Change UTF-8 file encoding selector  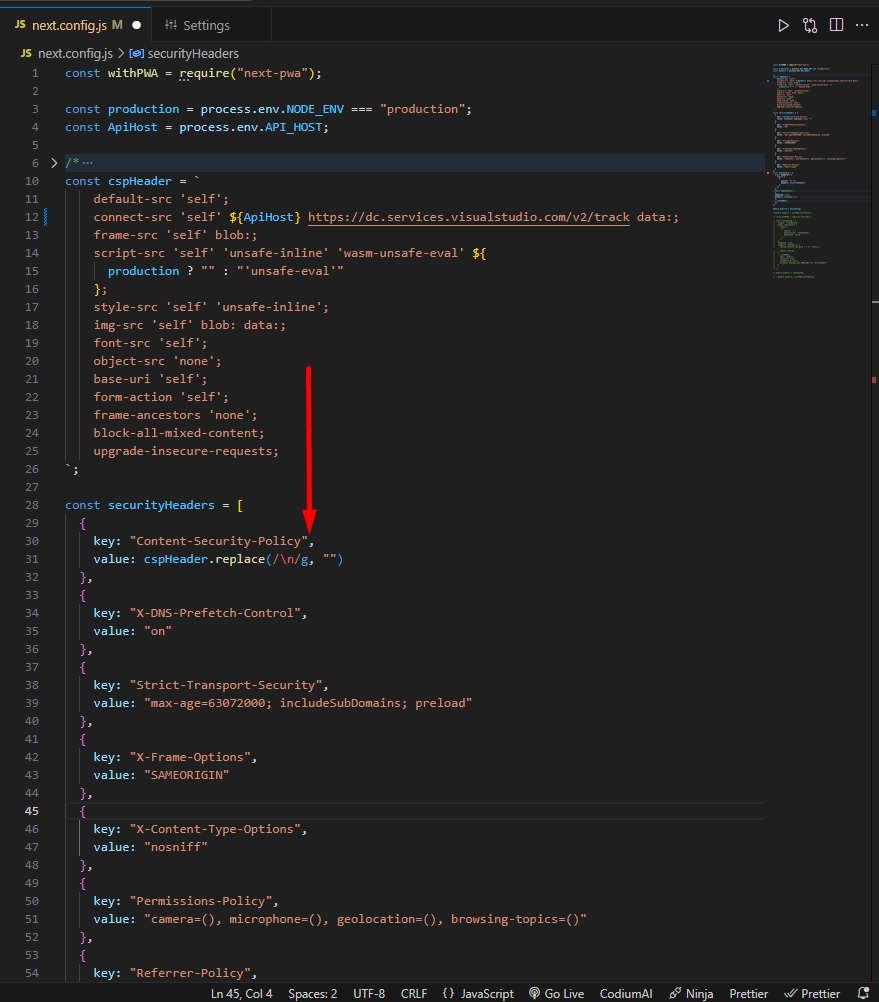(x=368, y=993)
